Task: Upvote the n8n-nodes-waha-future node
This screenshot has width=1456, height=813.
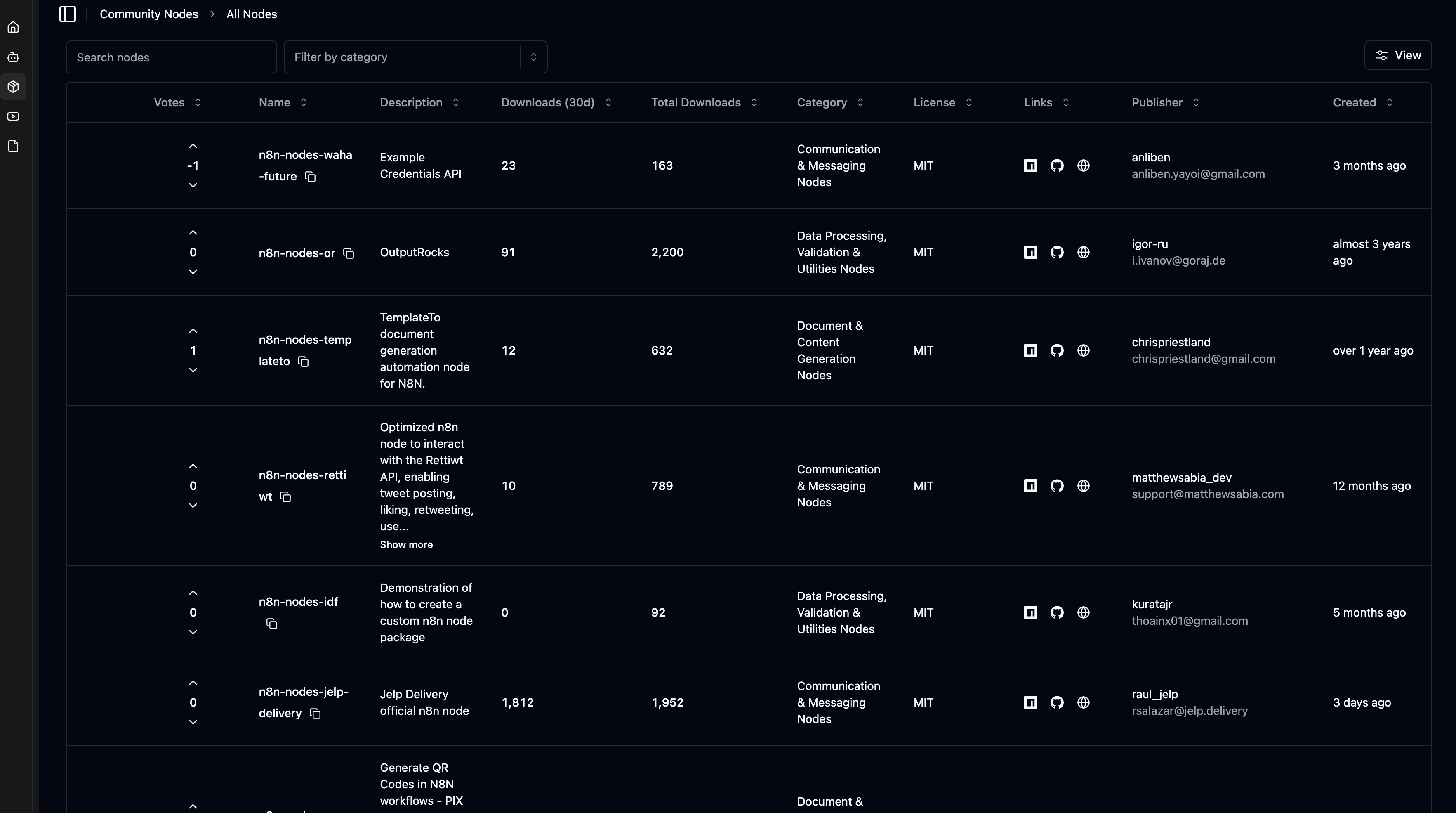Action: point(193,146)
